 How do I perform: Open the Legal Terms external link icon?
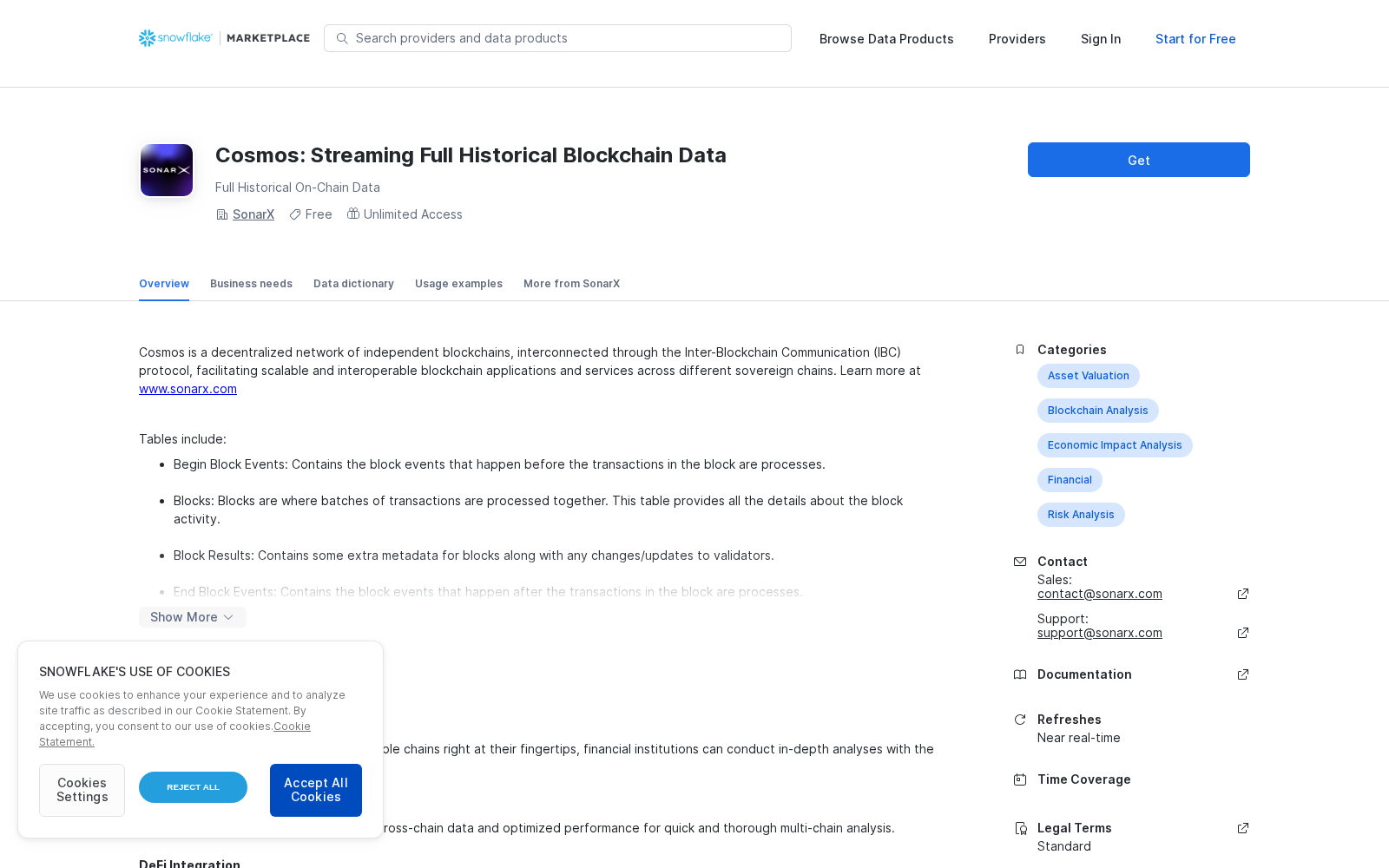1243,828
